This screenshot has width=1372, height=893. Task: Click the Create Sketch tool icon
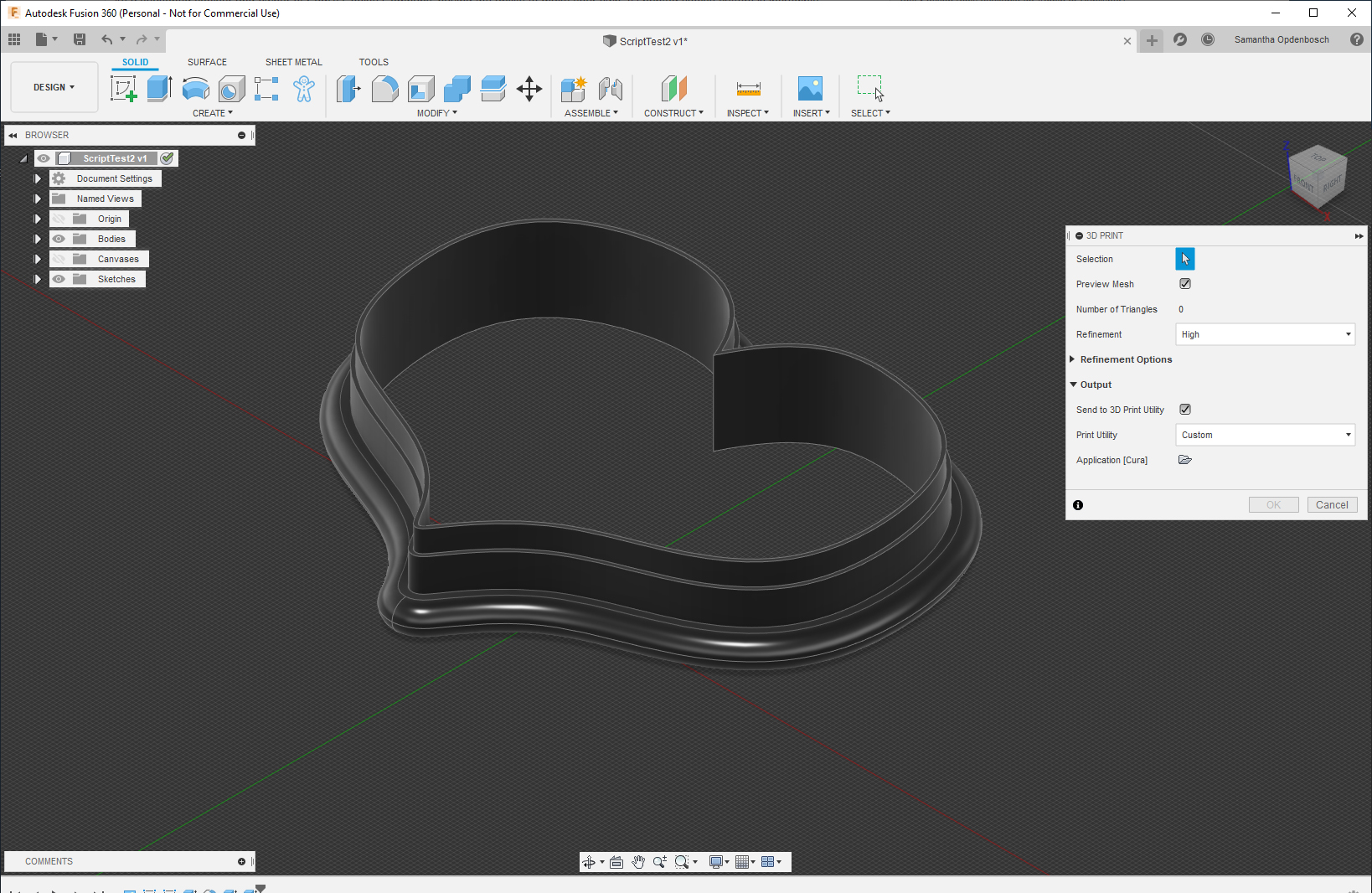point(123,89)
